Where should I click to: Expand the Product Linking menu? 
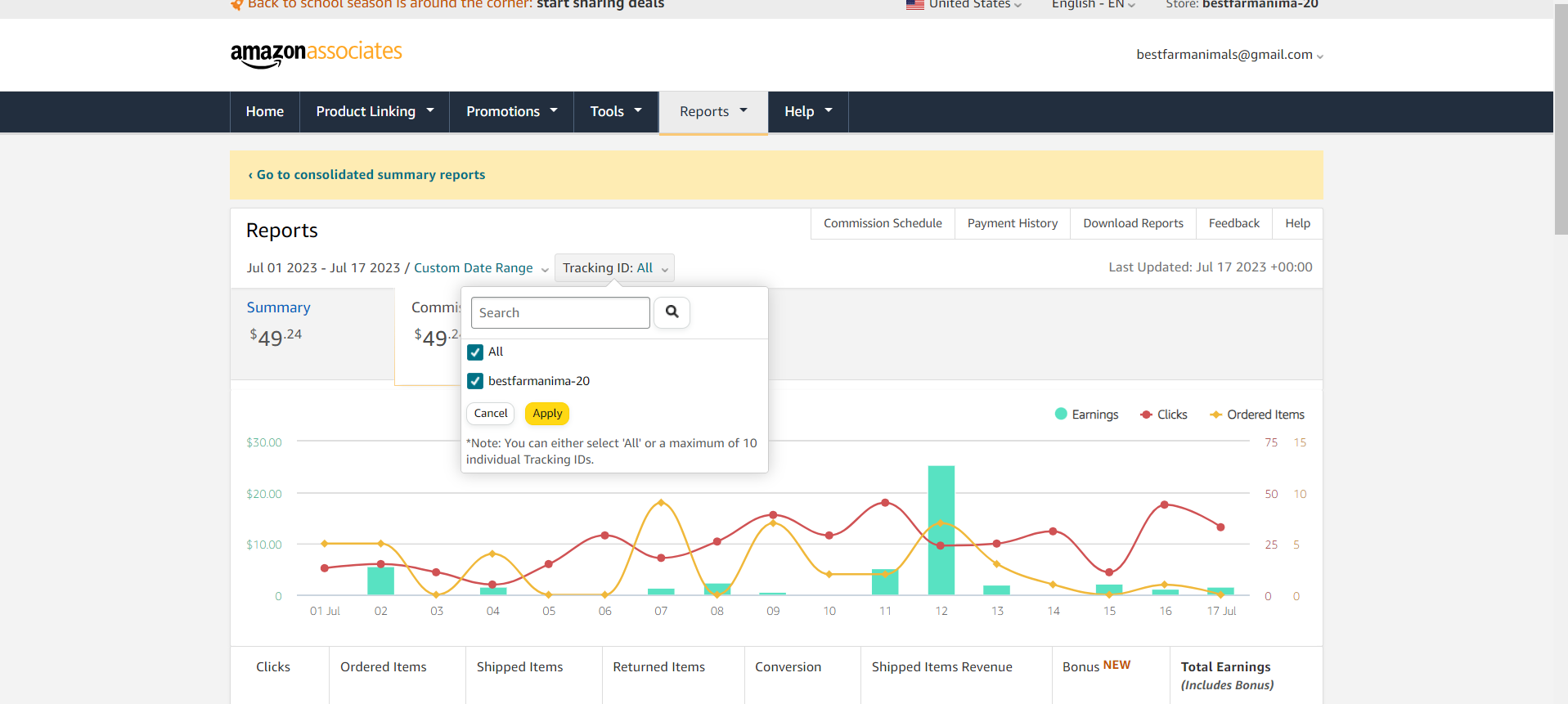(375, 112)
